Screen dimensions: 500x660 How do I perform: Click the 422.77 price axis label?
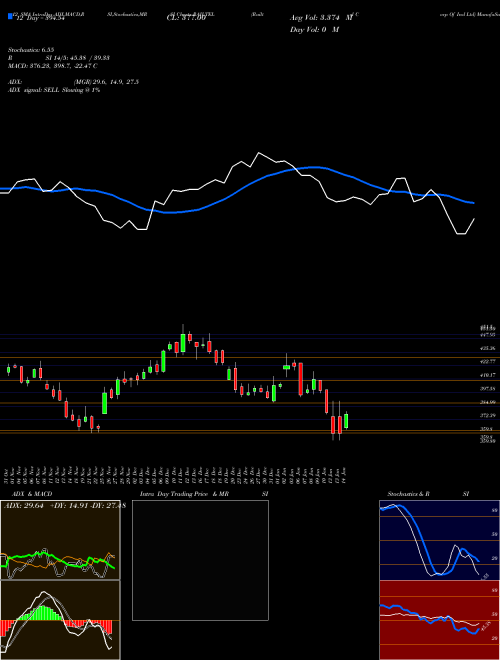click(x=488, y=362)
